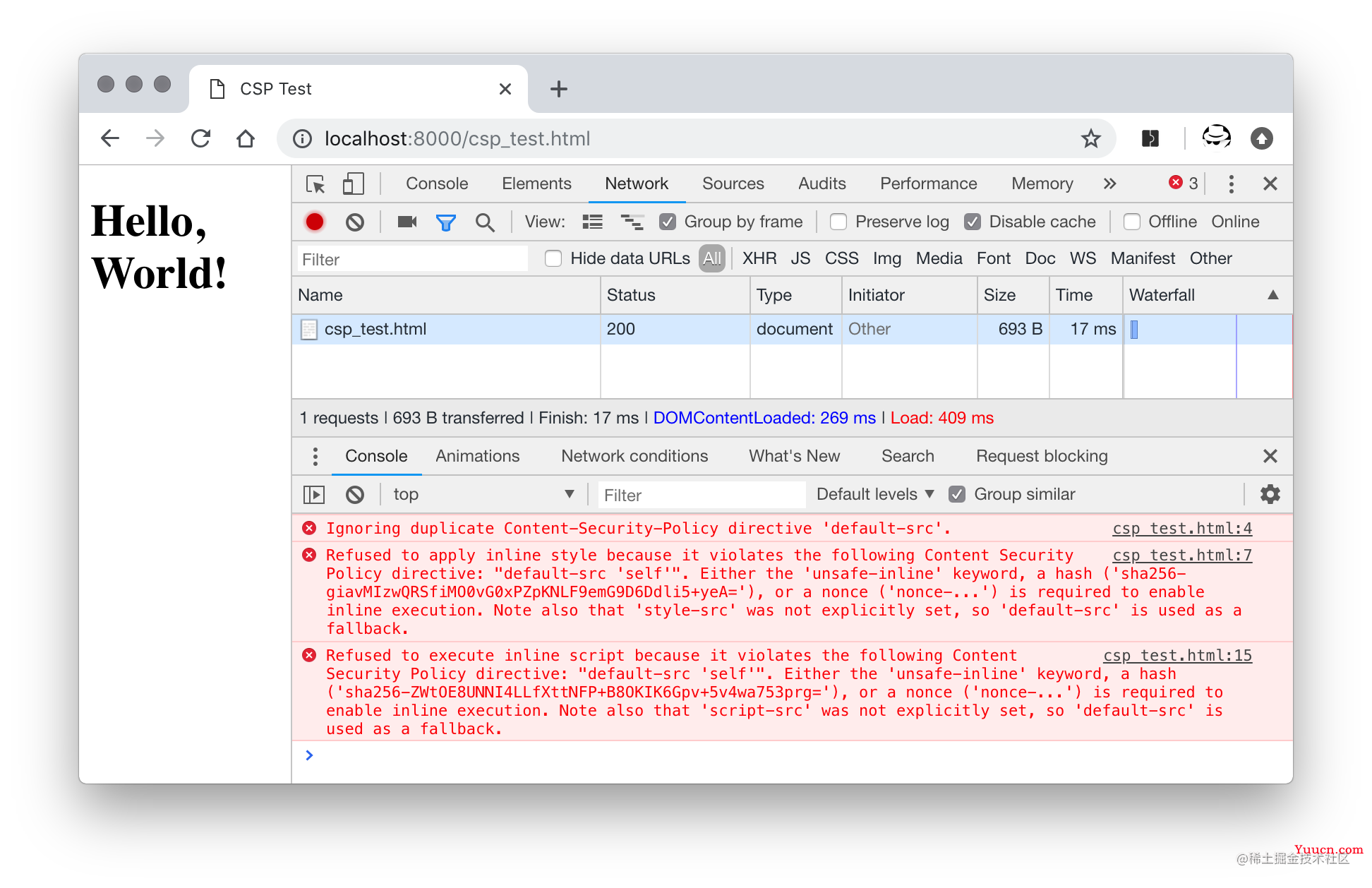Screen dimensions: 1372x888
Task: Open the incognito profile icon
Action: click(1217, 137)
